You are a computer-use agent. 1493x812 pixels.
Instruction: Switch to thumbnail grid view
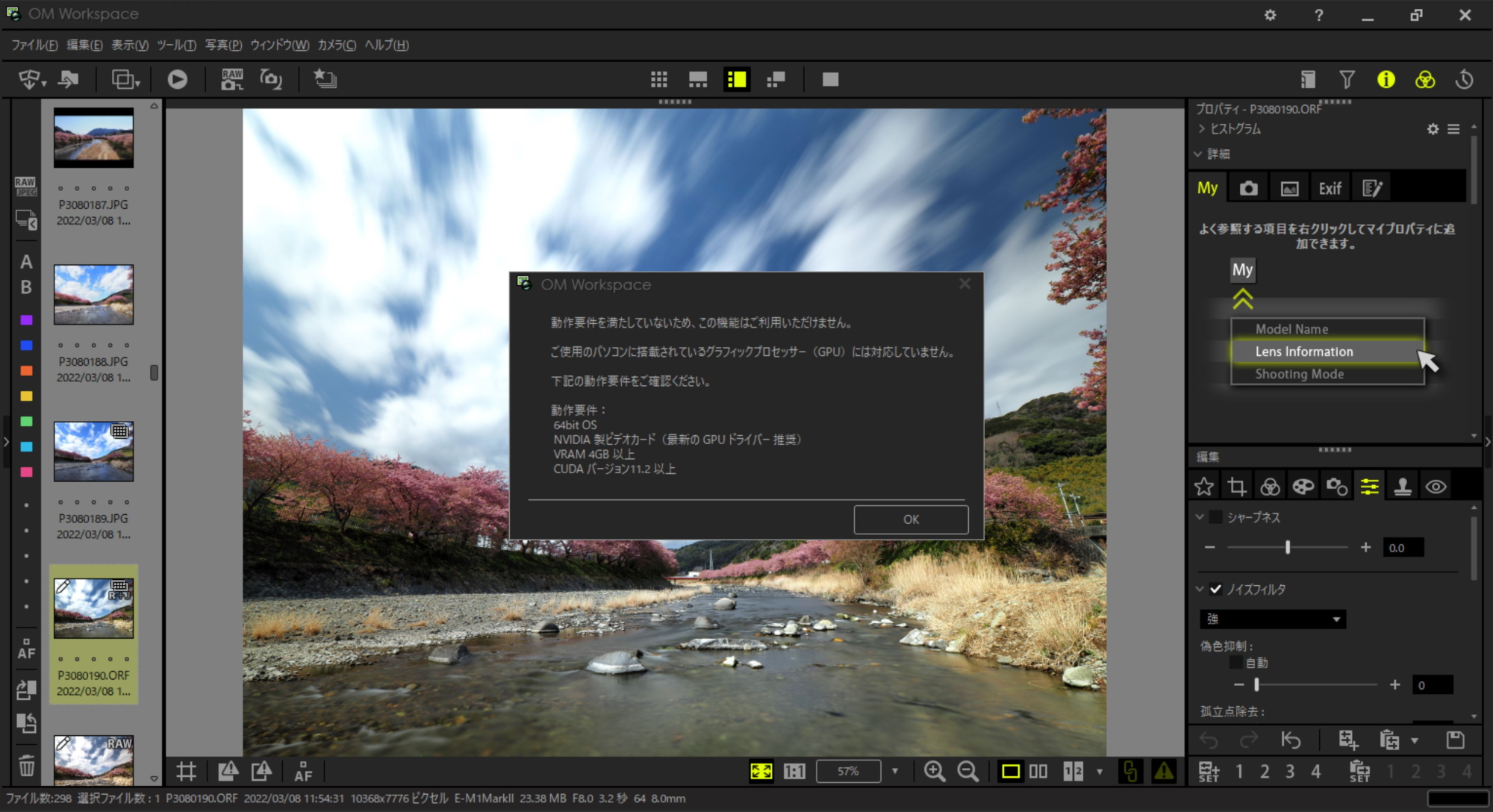click(x=658, y=79)
